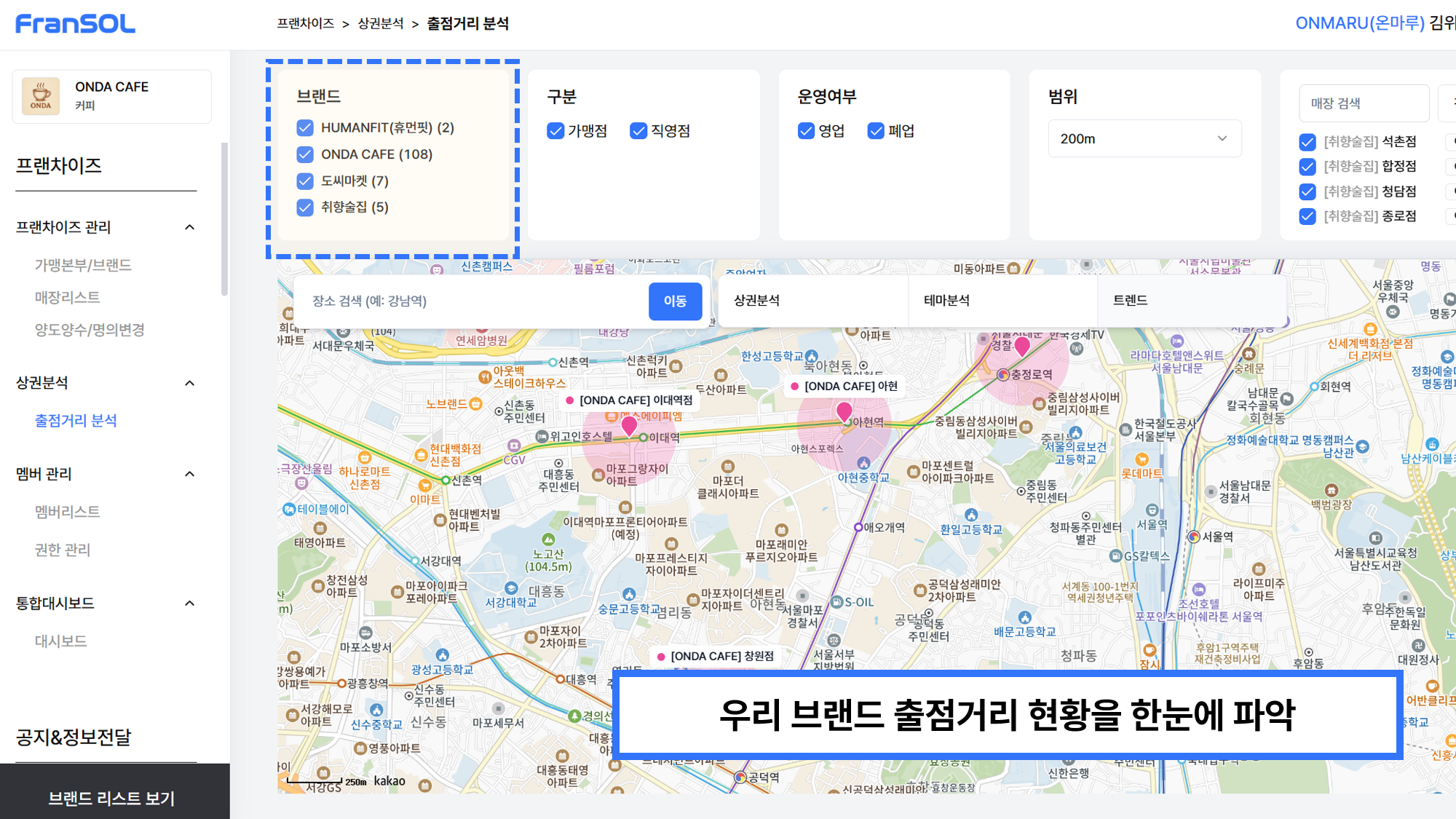Click the 롯데마트 icon on the map

pos(1142,459)
